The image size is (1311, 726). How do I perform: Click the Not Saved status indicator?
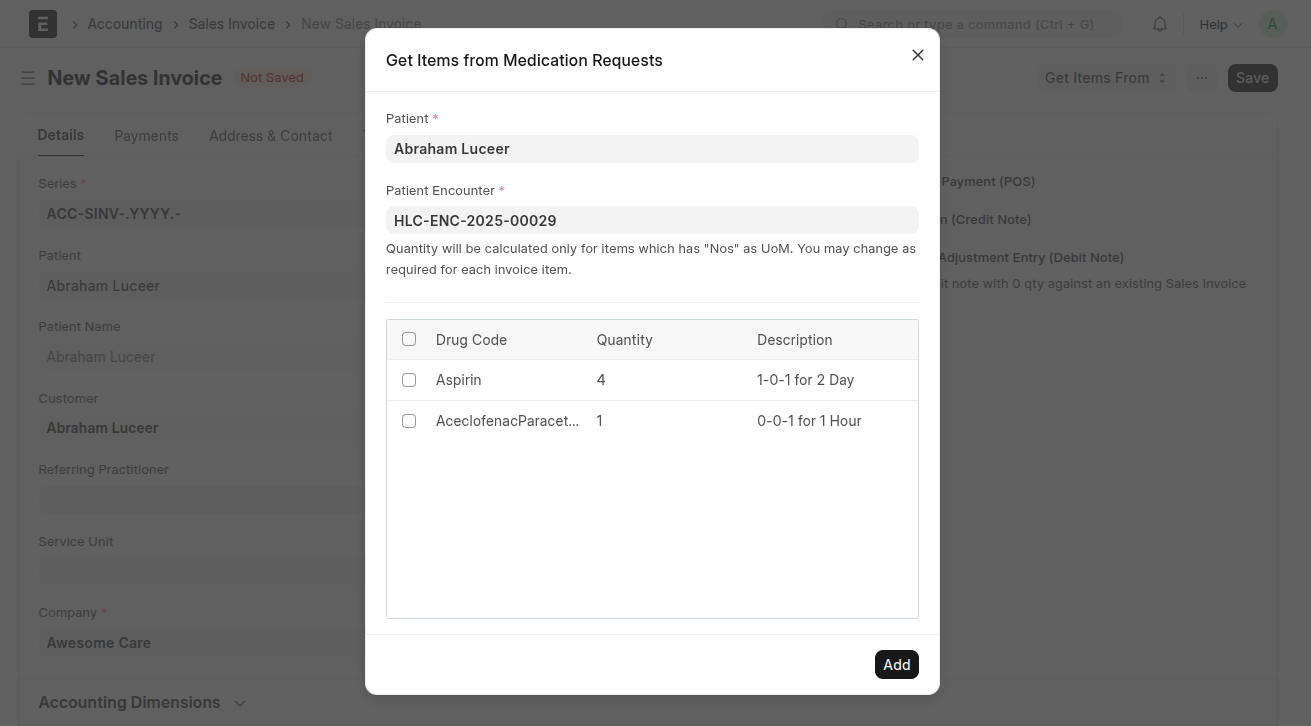pos(272,77)
